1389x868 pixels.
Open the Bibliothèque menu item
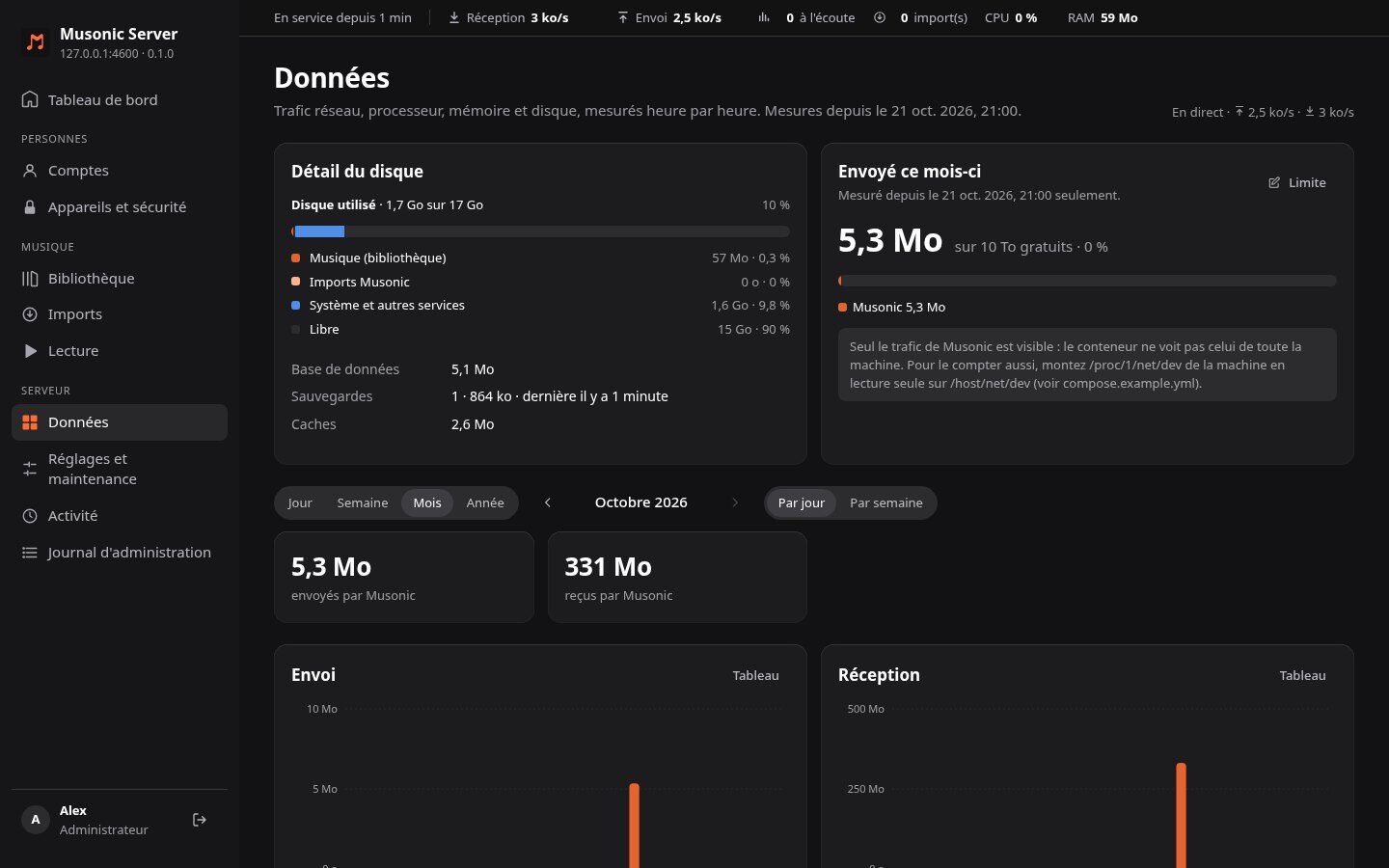click(x=120, y=279)
